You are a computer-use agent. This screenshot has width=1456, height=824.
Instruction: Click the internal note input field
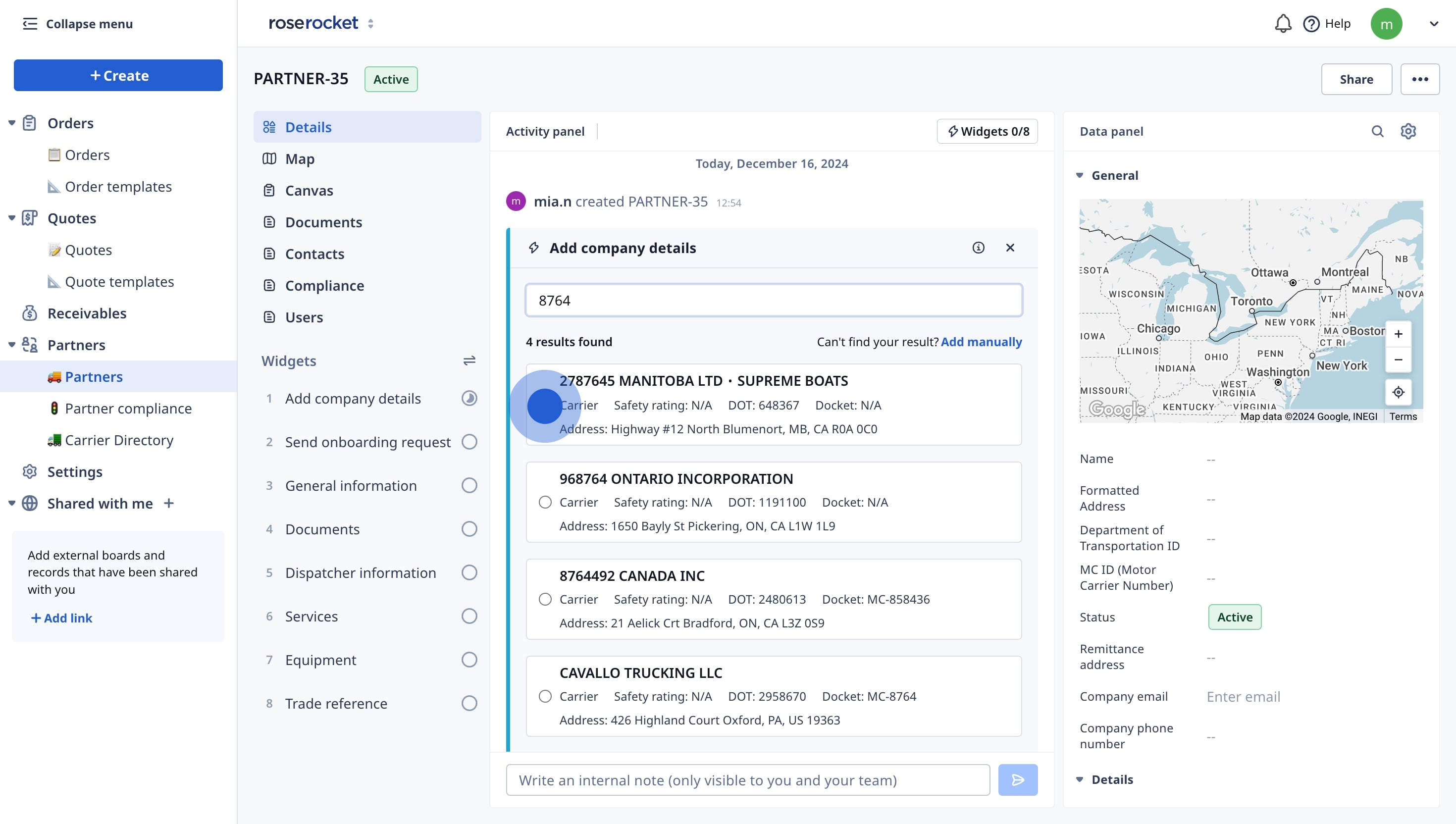tap(747, 780)
